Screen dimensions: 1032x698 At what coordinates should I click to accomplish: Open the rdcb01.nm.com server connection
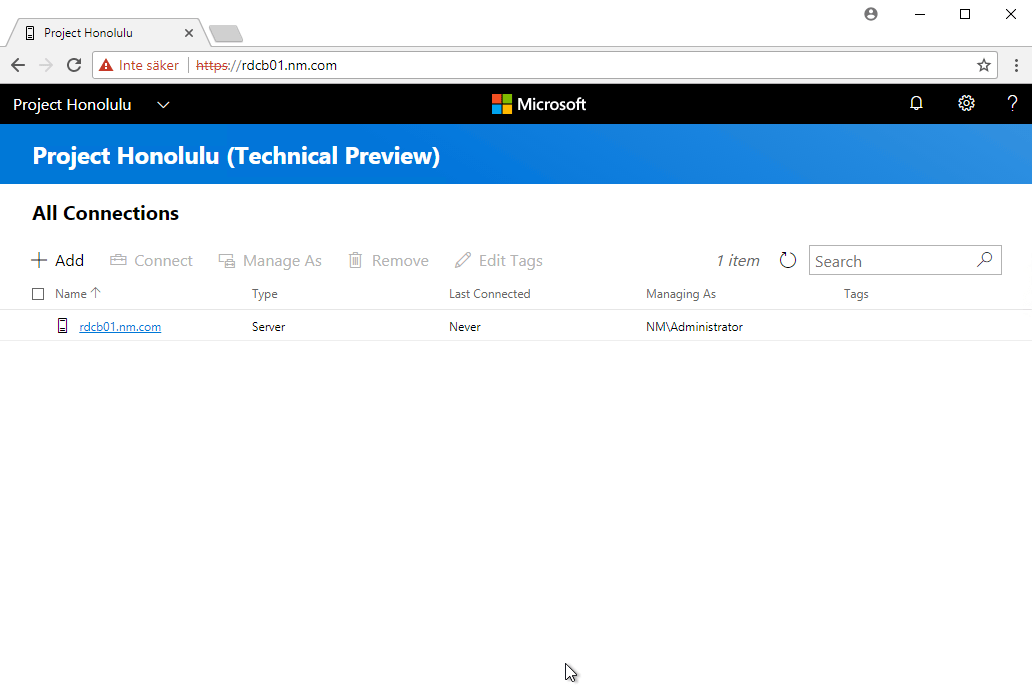120,326
